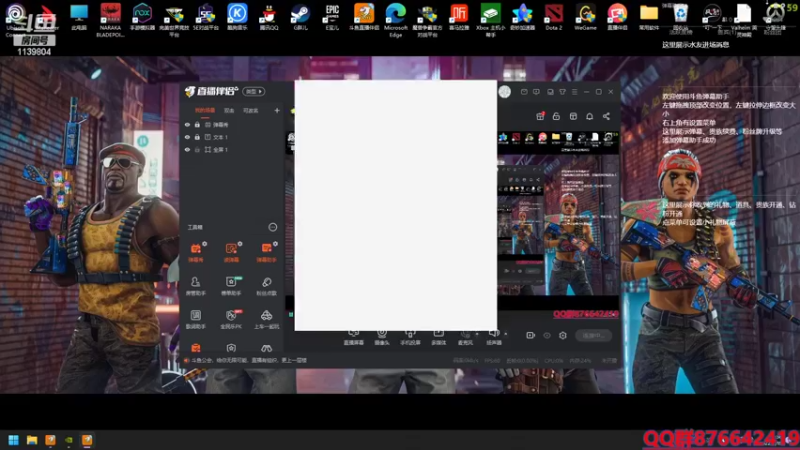The height and width of the screenshot is (450, 800).
Task: Collapse the 工具箱 toolbox section
Action: click(x=273, y=227)
